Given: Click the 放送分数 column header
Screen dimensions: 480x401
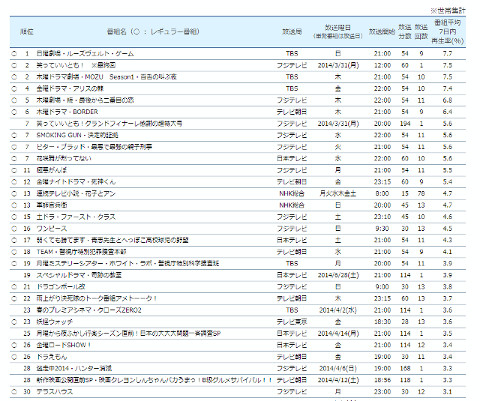Looking at the screenshot, I should click(x=405, y=32).
